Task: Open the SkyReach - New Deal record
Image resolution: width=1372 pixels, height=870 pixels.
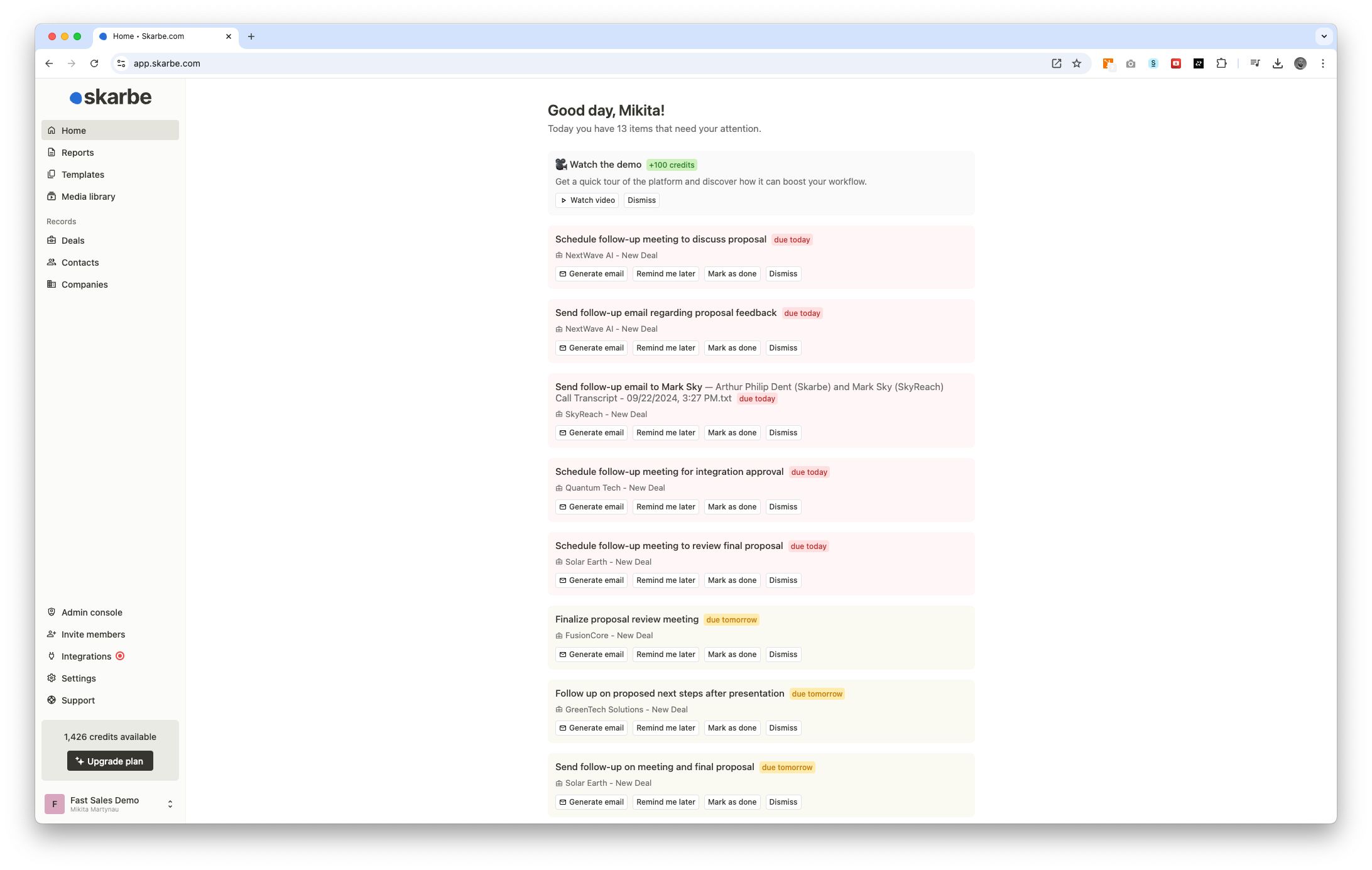Action: click(605, 414)
